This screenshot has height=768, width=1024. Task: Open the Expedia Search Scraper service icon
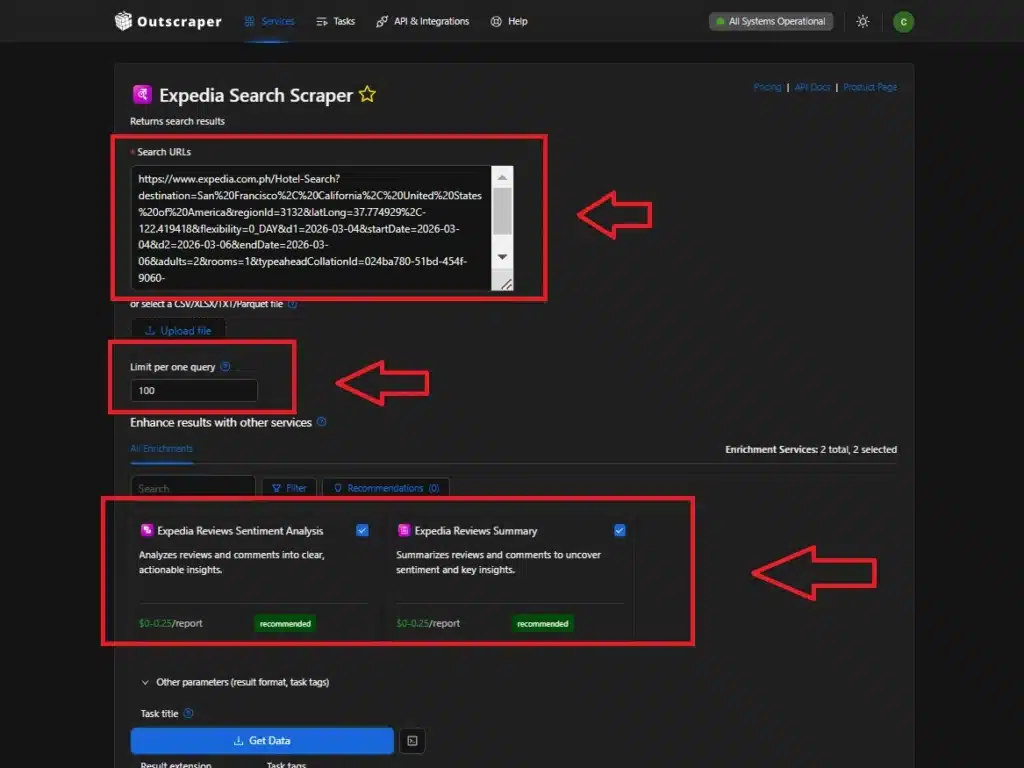[141, 94]
